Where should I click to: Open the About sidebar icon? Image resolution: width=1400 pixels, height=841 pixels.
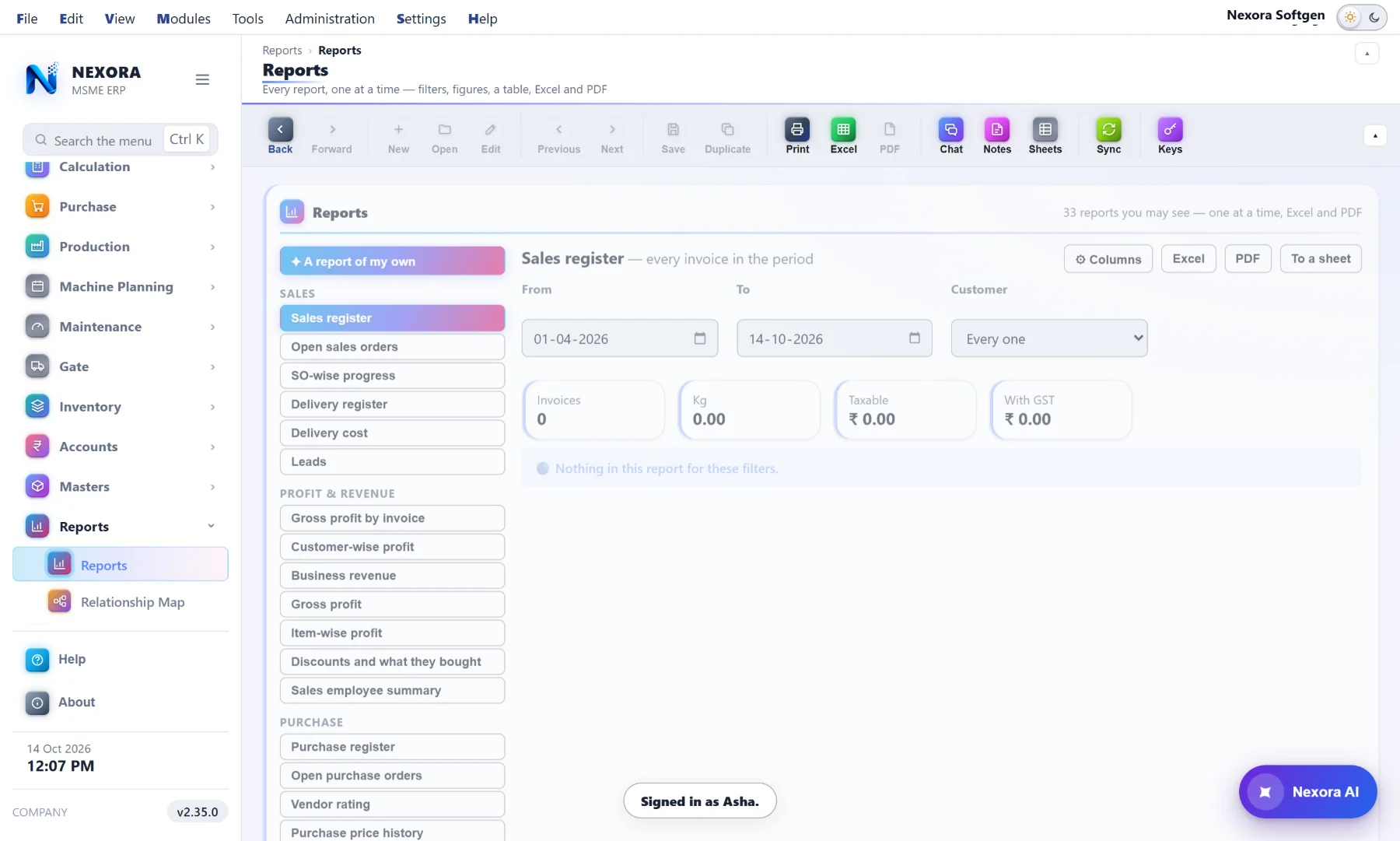point(37,703)
